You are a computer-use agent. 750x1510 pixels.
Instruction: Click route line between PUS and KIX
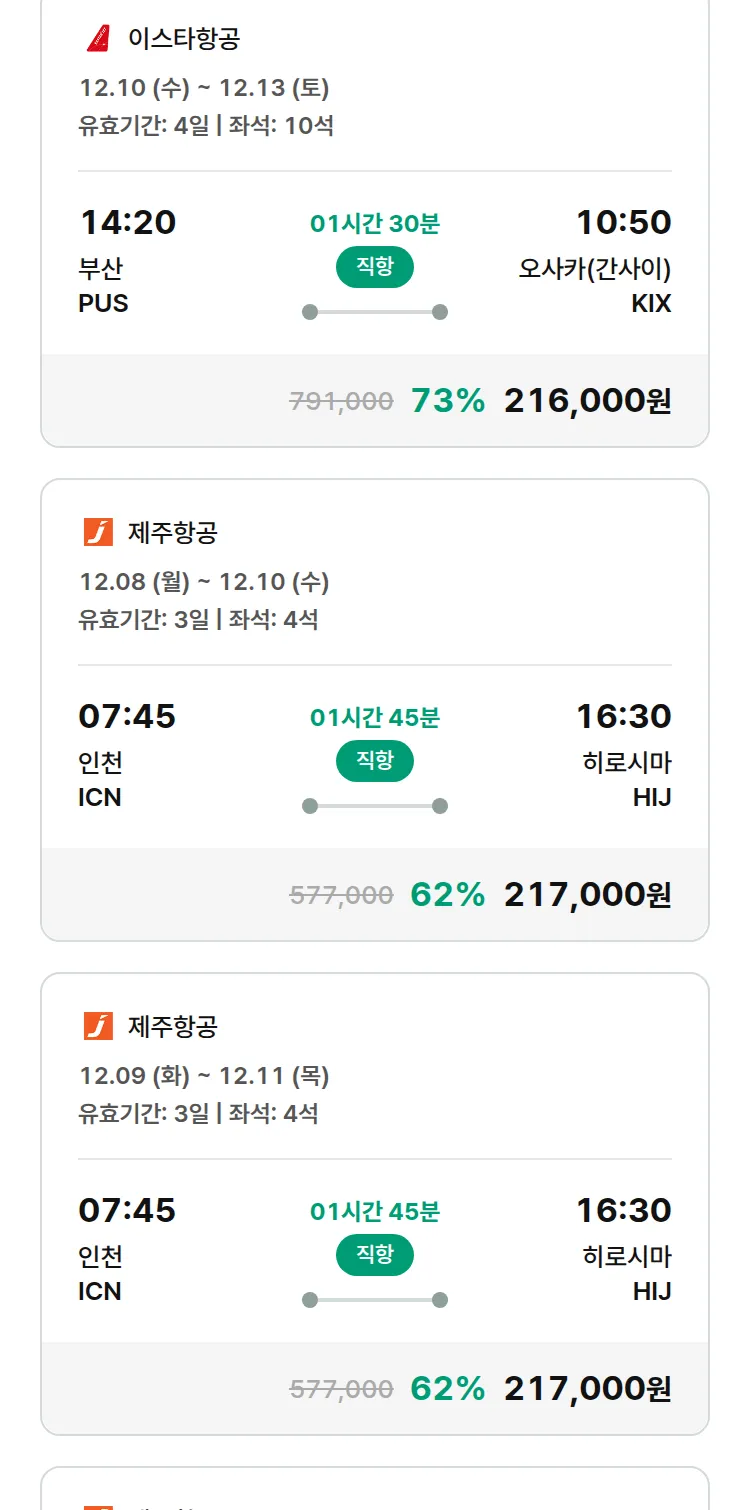tap(375, 312)
